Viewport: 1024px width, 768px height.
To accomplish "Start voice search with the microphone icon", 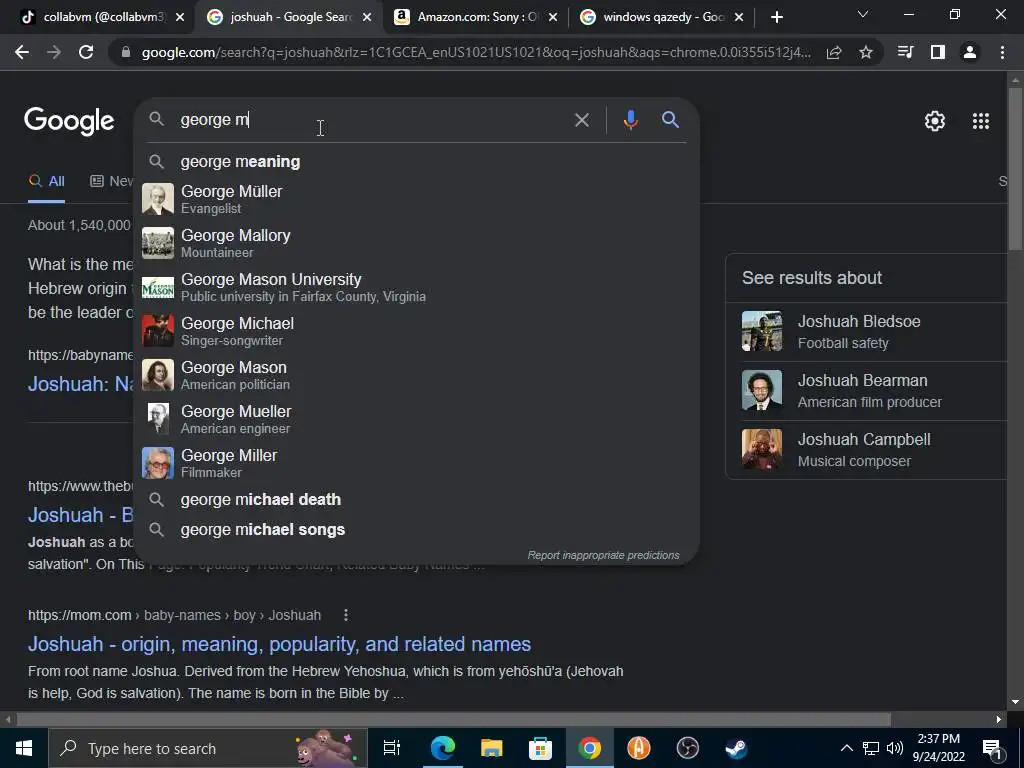I will point(630,120).
